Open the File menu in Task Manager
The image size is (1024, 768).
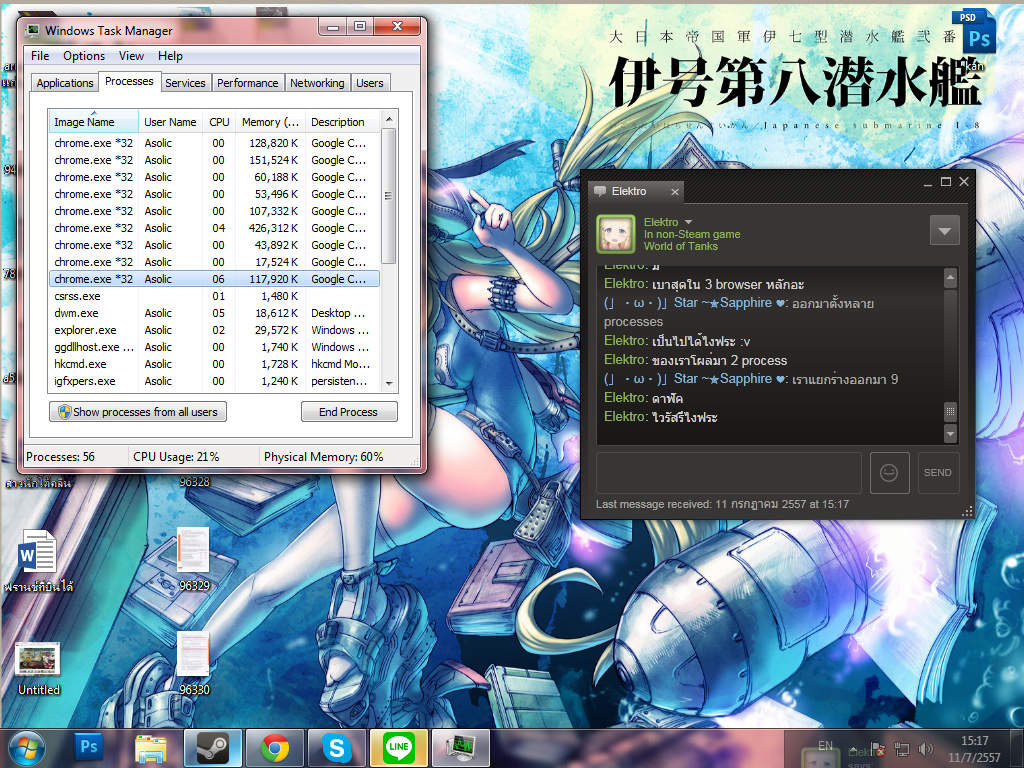click(x=40, y=56)
